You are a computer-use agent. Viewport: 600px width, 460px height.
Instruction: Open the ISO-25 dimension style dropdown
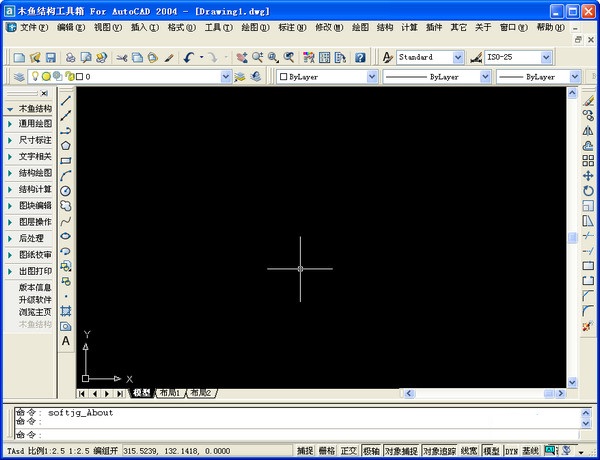point(572,57)
